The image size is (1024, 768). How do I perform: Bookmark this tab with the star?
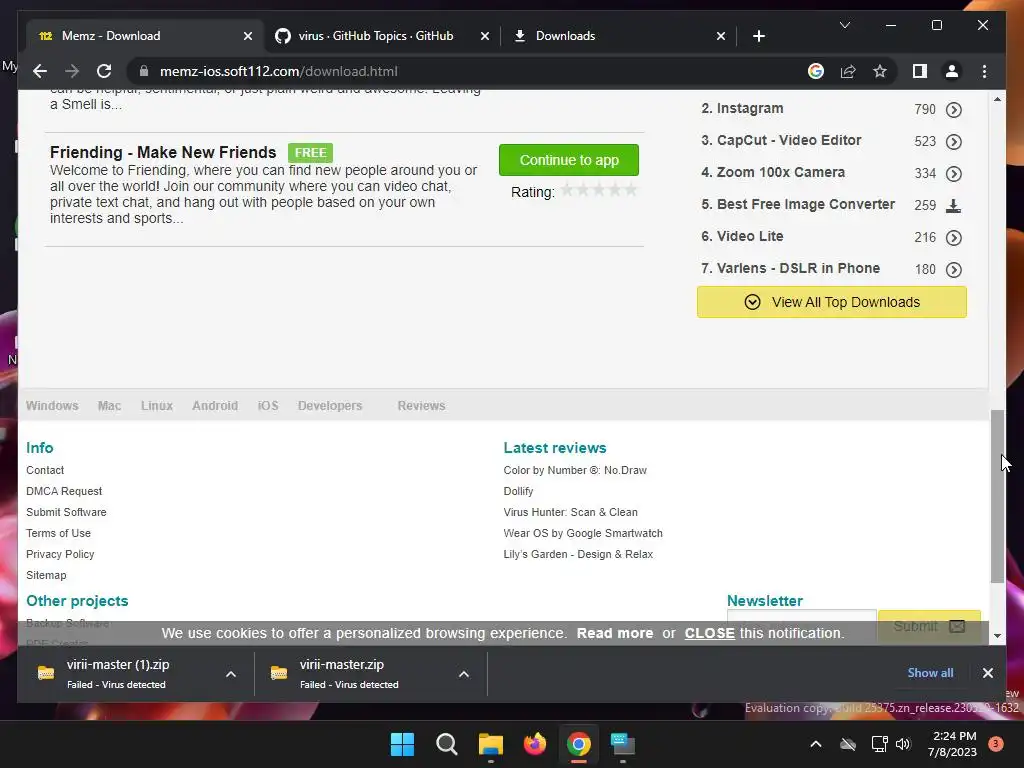pos(880,71)
